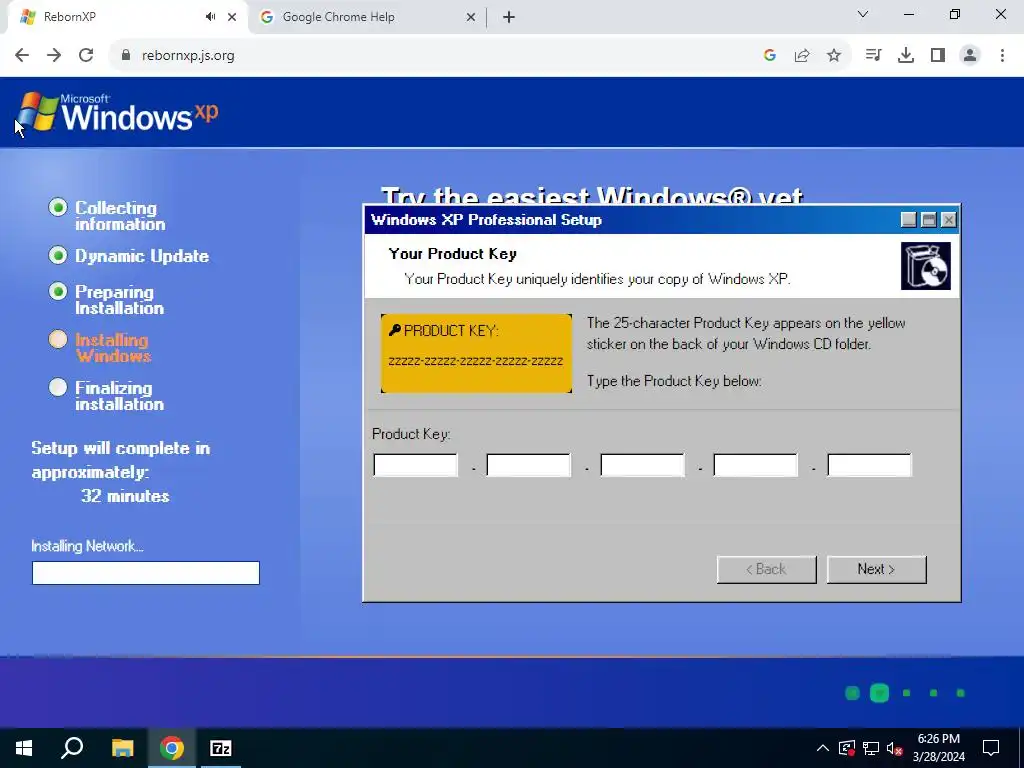Viewport: 1024px width, 768px height.
Task: Click '32 minutes' remaining time text
Action: pyautogui.click(x=125, y=496)
